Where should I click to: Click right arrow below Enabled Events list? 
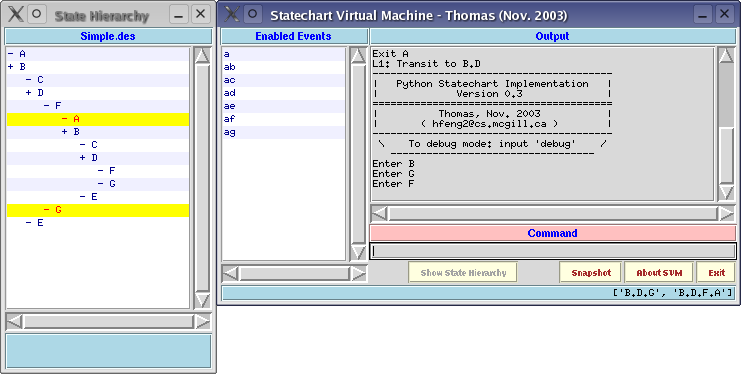pyautogui.click(x=359, y=273)
